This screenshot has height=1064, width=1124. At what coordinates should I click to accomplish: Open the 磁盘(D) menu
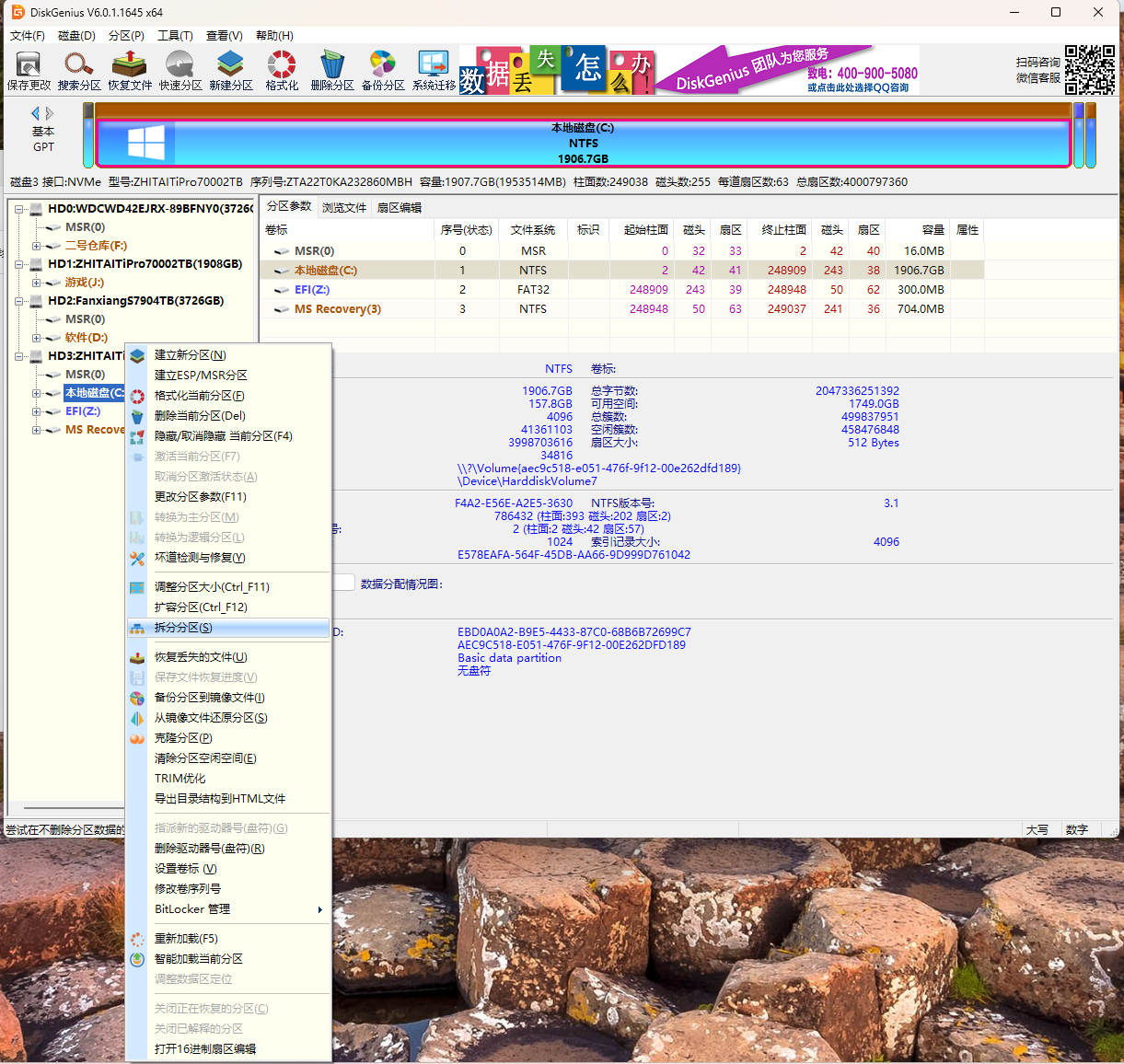(x=76, y=35)
